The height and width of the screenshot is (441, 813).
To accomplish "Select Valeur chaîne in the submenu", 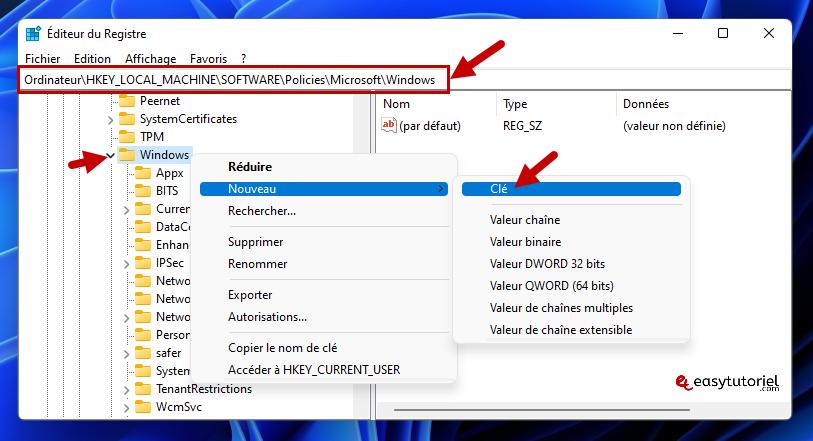I will pos(571,220).
